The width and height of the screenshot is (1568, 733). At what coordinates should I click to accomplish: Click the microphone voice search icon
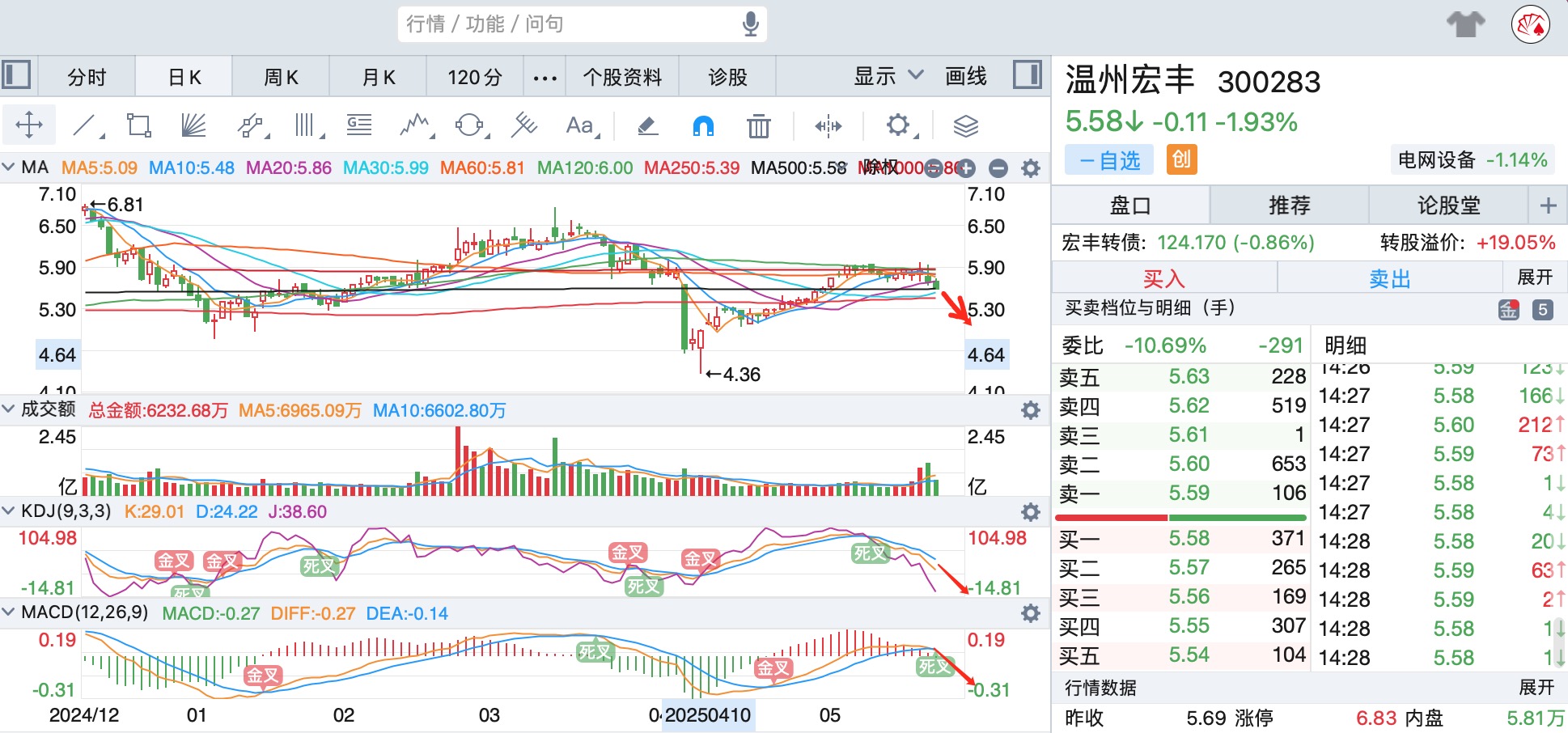(751, 24)
